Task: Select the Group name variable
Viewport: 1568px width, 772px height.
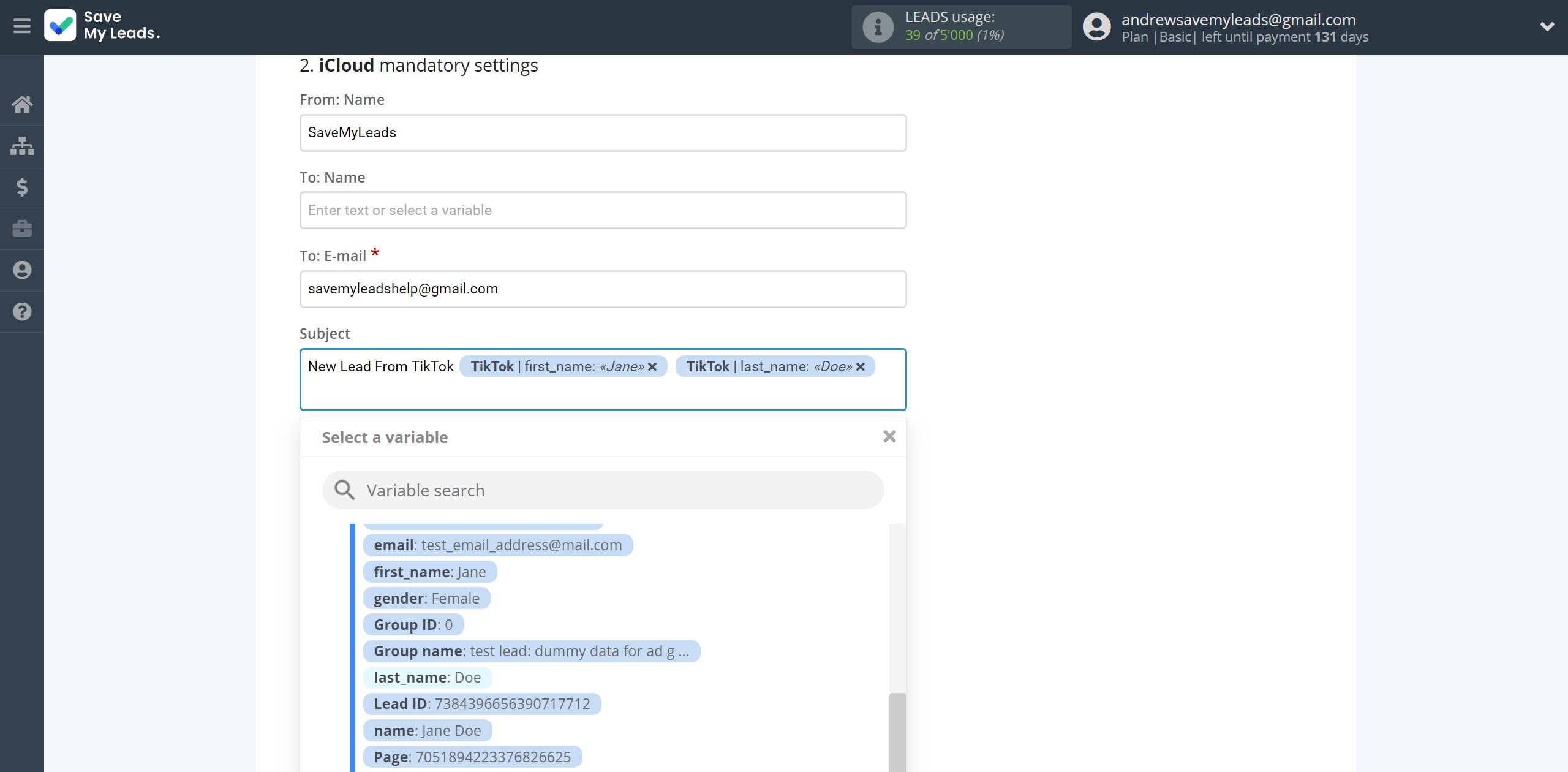Action: pyautogui.click(x=532, y=651)
